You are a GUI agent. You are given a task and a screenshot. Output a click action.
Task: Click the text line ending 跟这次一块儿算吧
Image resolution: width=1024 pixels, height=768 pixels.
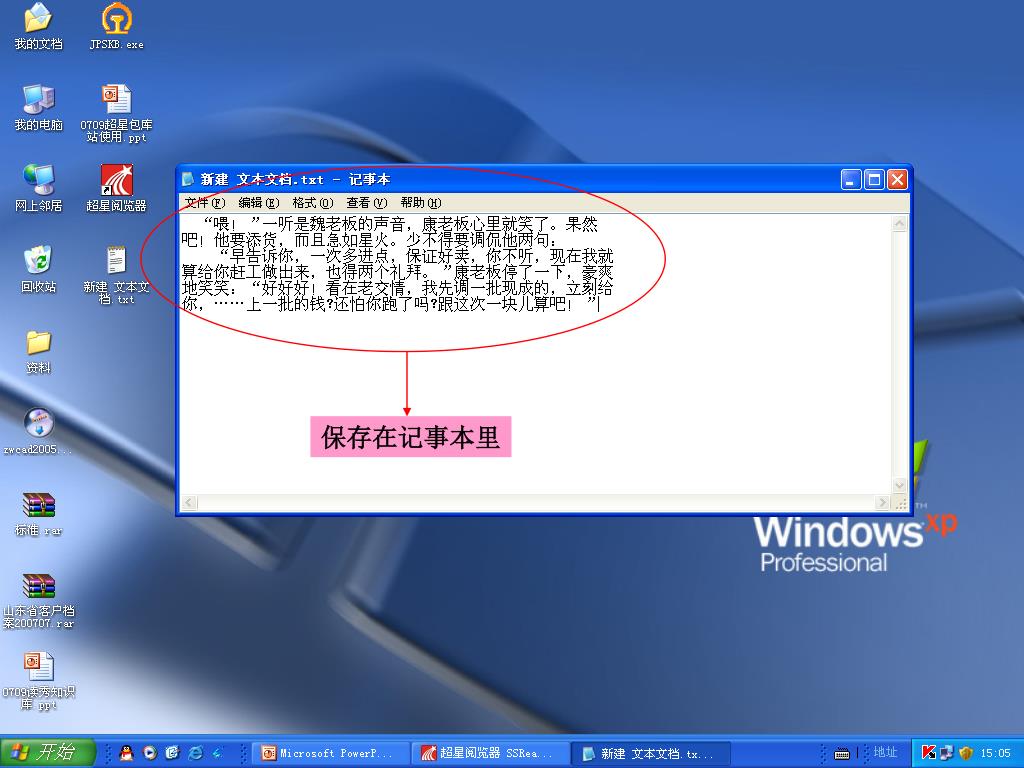click(391, 304)
